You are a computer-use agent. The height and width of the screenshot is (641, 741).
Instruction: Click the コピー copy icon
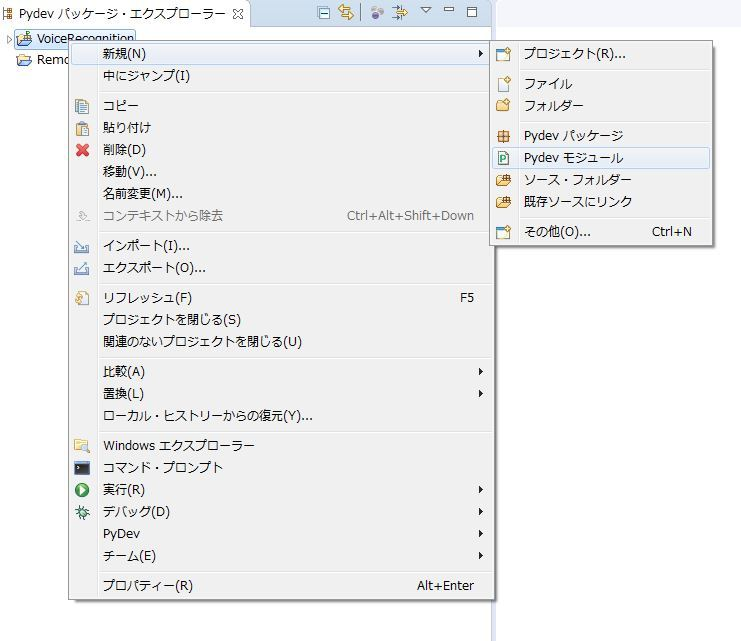[82, 106]
